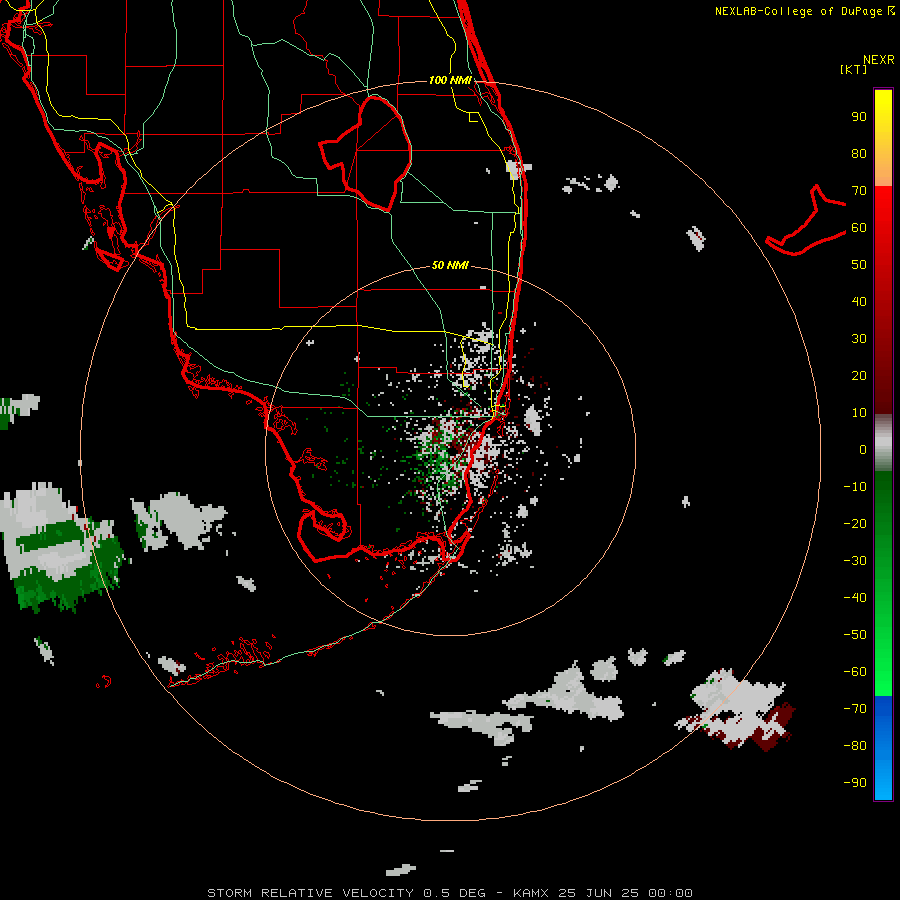
Task: Select the -30 scale label
Action: (x=855, y=561)
